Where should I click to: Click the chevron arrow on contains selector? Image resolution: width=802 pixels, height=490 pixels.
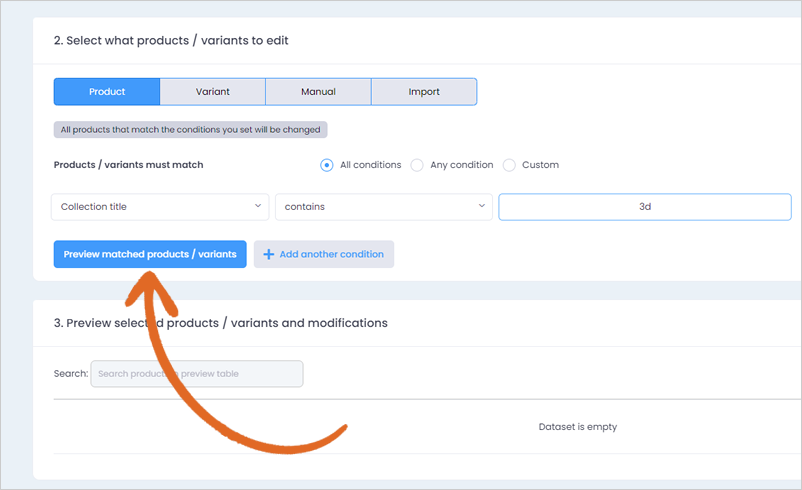pos(481,206)
